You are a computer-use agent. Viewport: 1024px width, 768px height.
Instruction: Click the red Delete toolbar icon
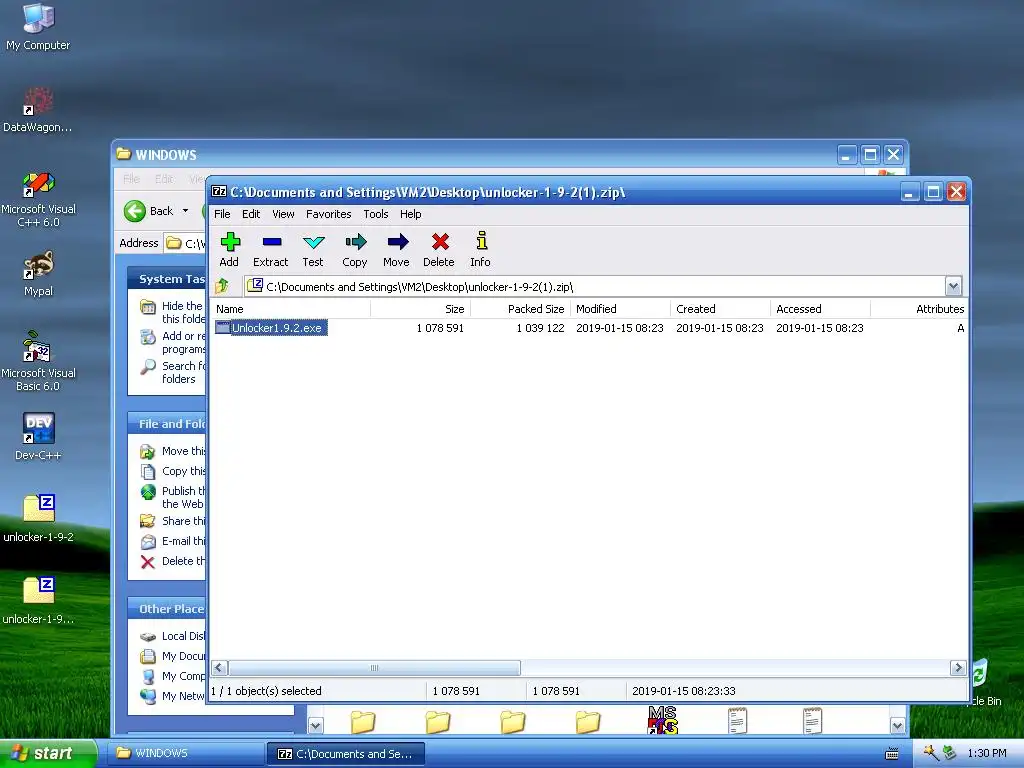[440, 242]
